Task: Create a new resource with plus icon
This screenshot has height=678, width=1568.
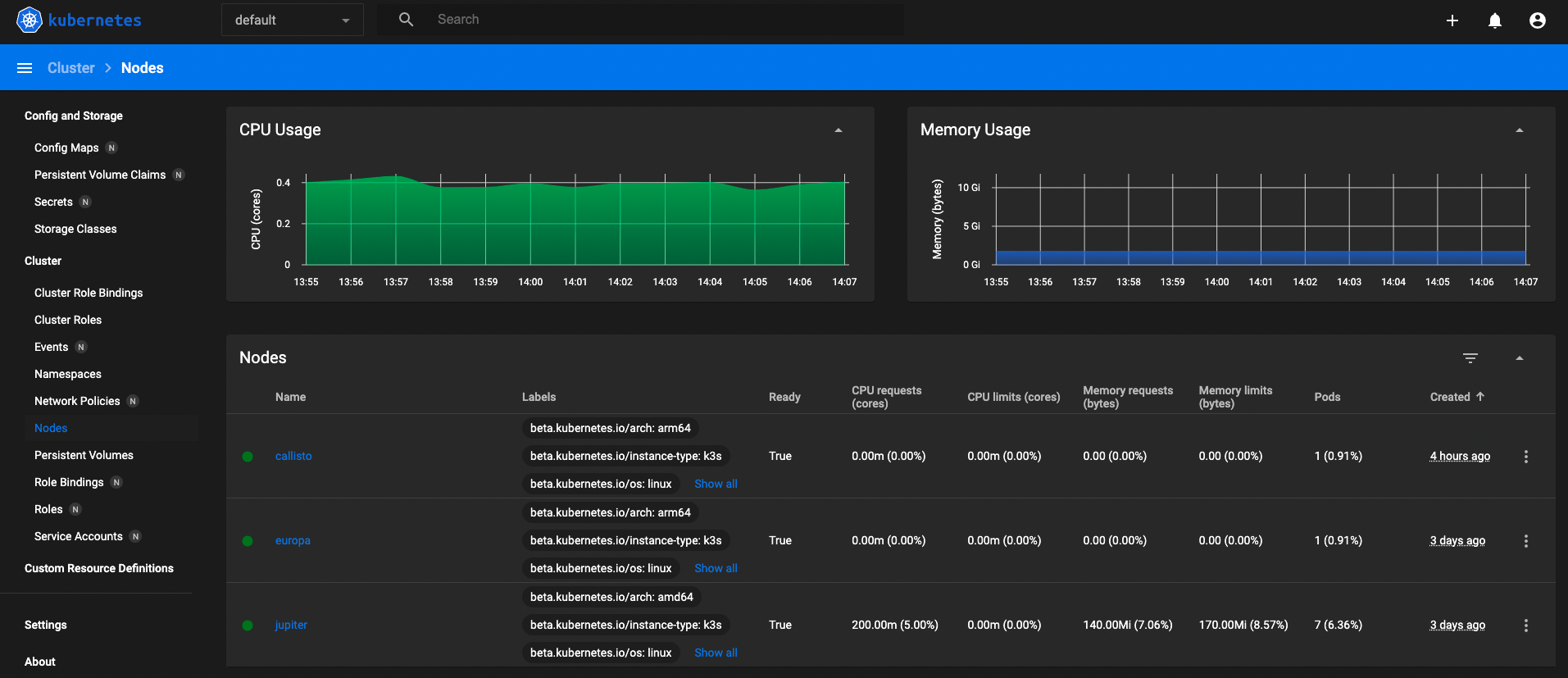Action: [x=1452, y=20]
